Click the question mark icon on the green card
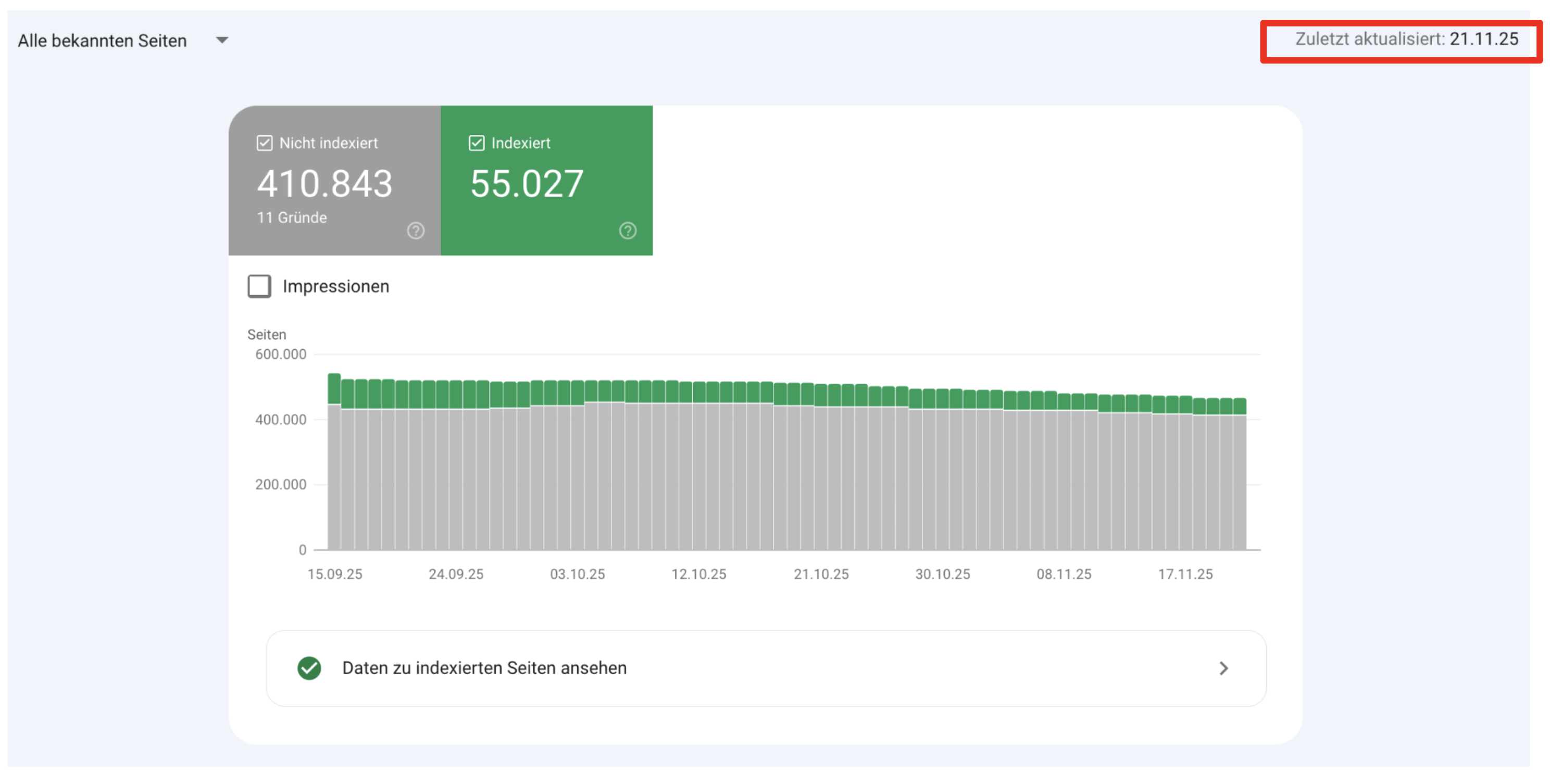Screen dimensions: 1550x784 (x=627, y=230)
